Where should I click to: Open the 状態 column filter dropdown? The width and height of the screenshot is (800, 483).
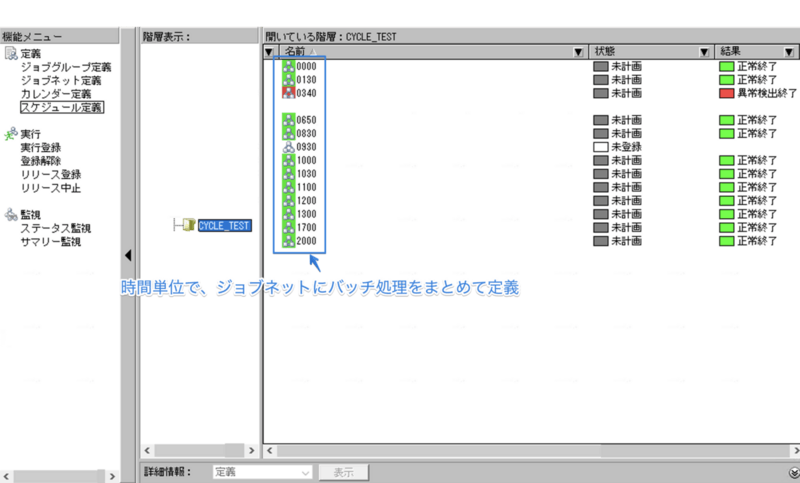click(704, 52)
